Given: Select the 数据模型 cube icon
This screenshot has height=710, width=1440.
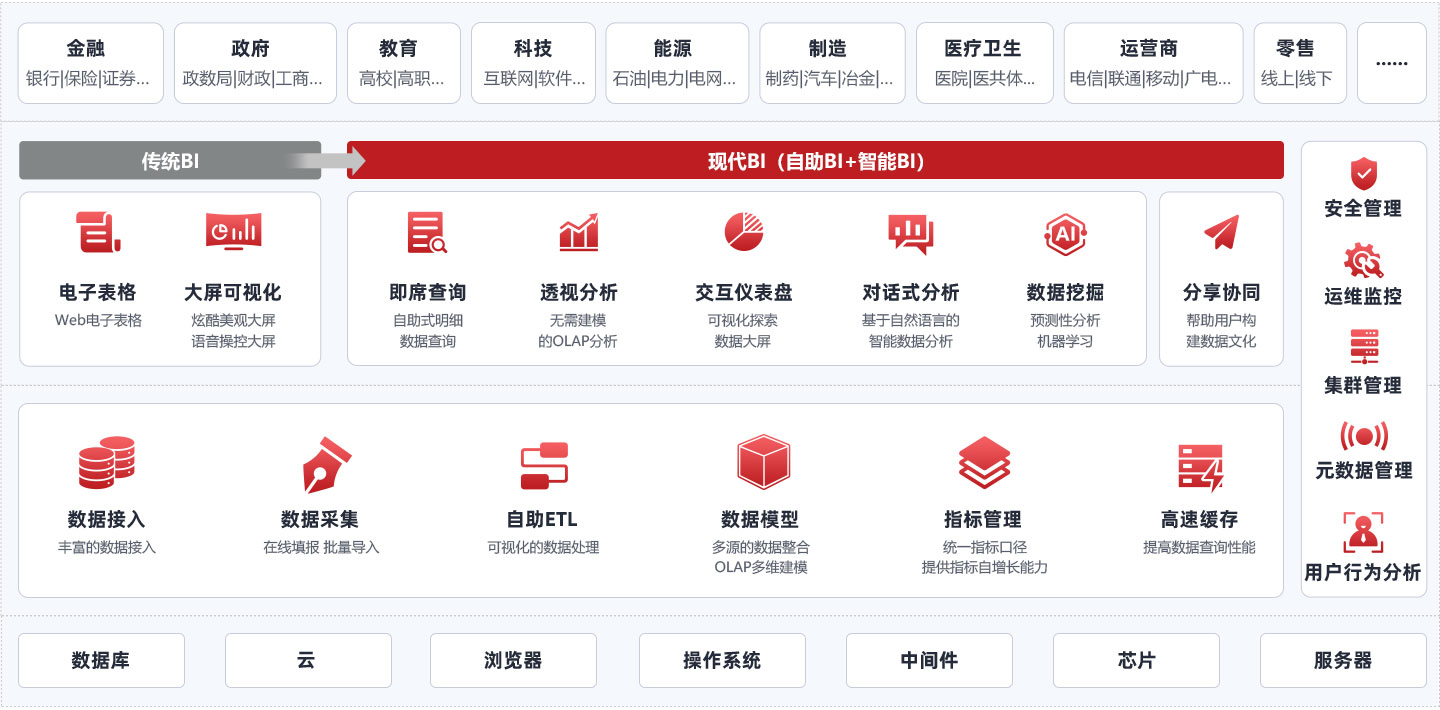Looking at the screenshot, I should (764, 462).
